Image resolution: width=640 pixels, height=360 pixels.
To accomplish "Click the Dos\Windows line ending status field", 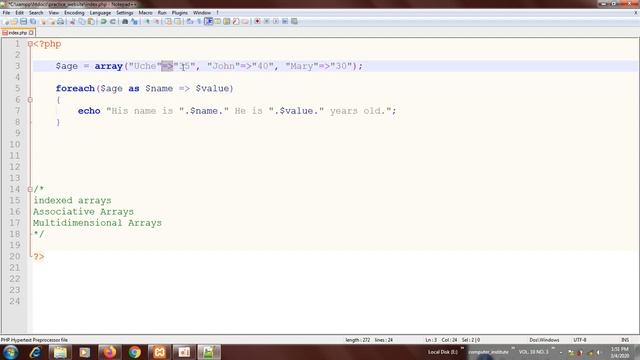I will point(544,340).
